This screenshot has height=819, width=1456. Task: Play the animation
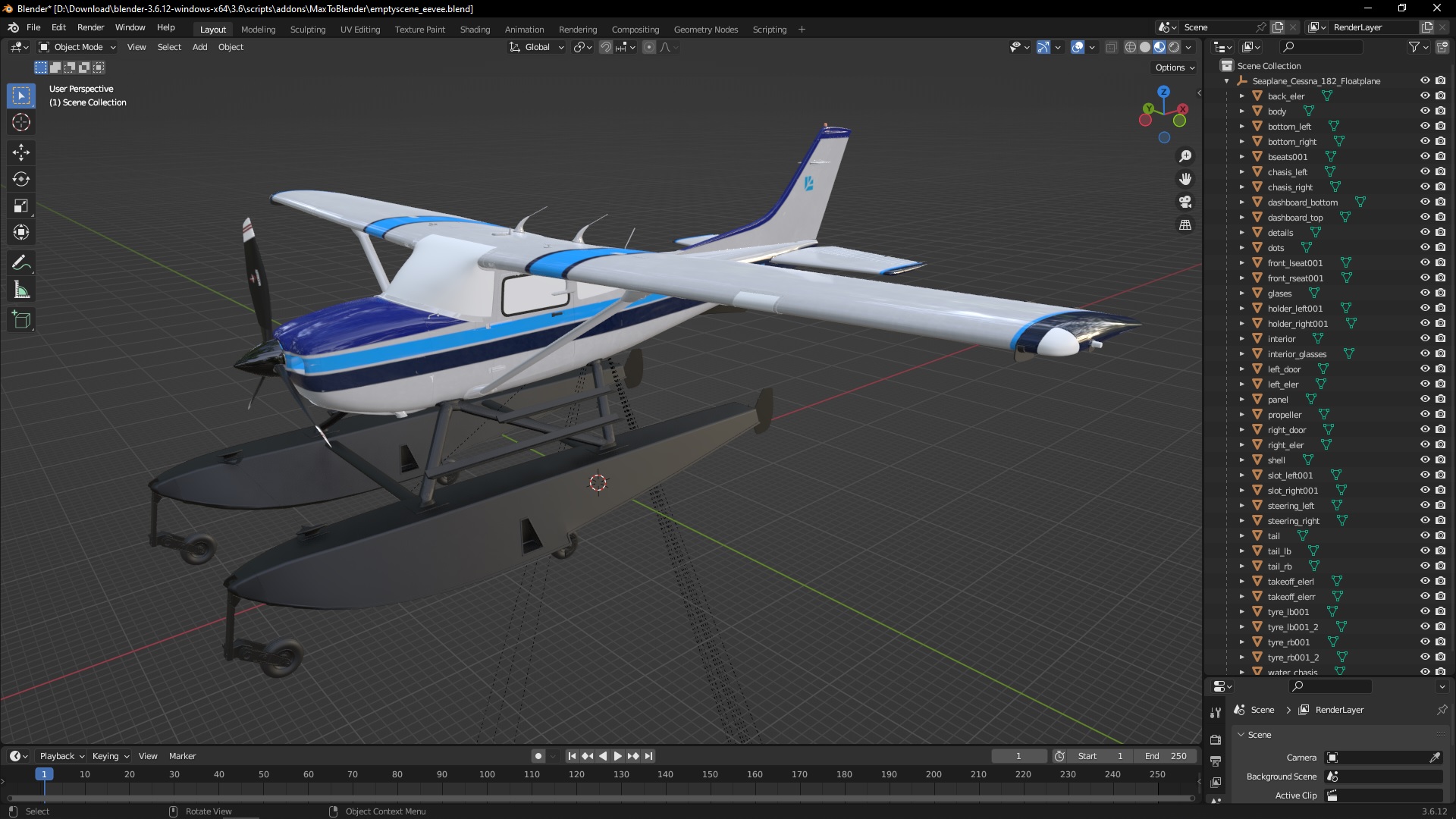pos(617,756)
